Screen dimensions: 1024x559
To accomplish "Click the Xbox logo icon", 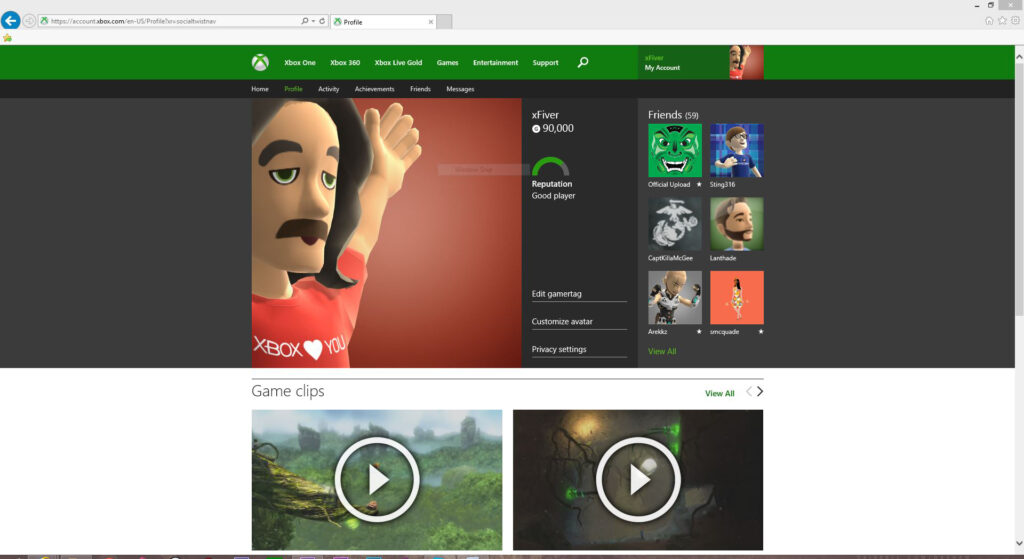I will click(x=260, y=63).
